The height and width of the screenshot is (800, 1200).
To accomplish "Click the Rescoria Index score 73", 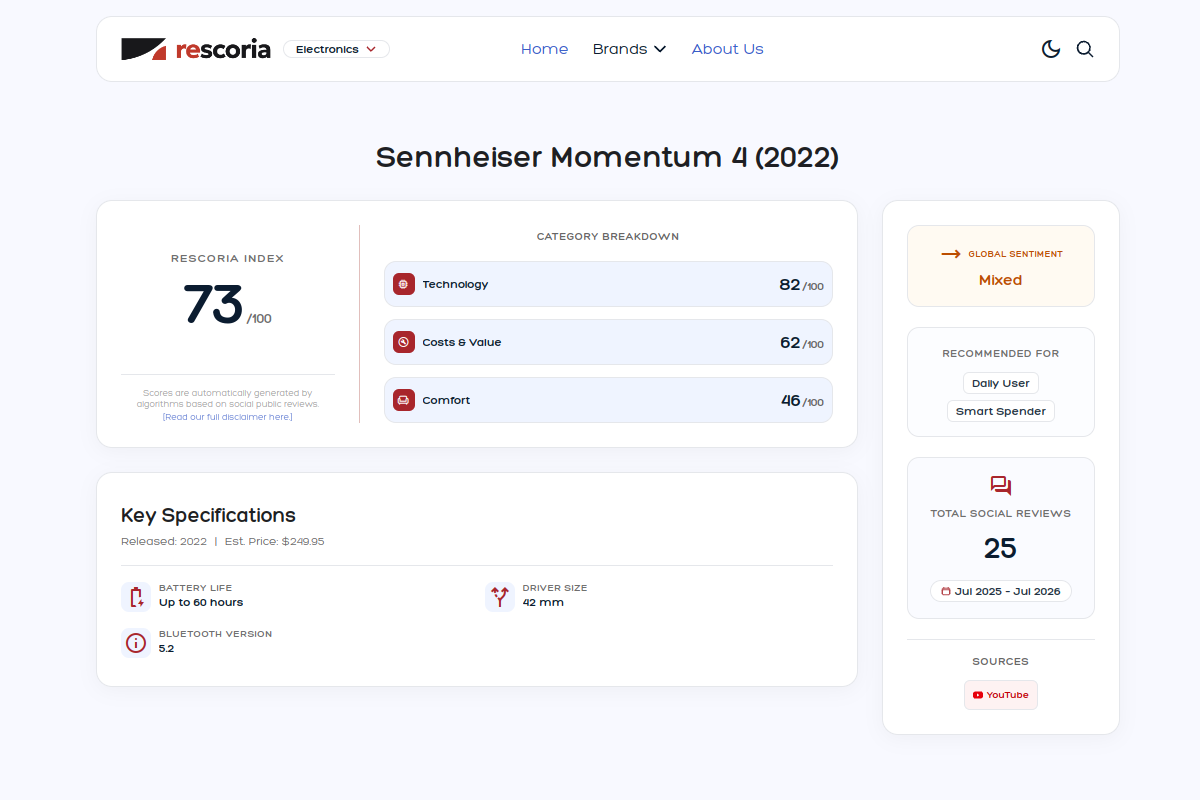I will click(213, 305).
